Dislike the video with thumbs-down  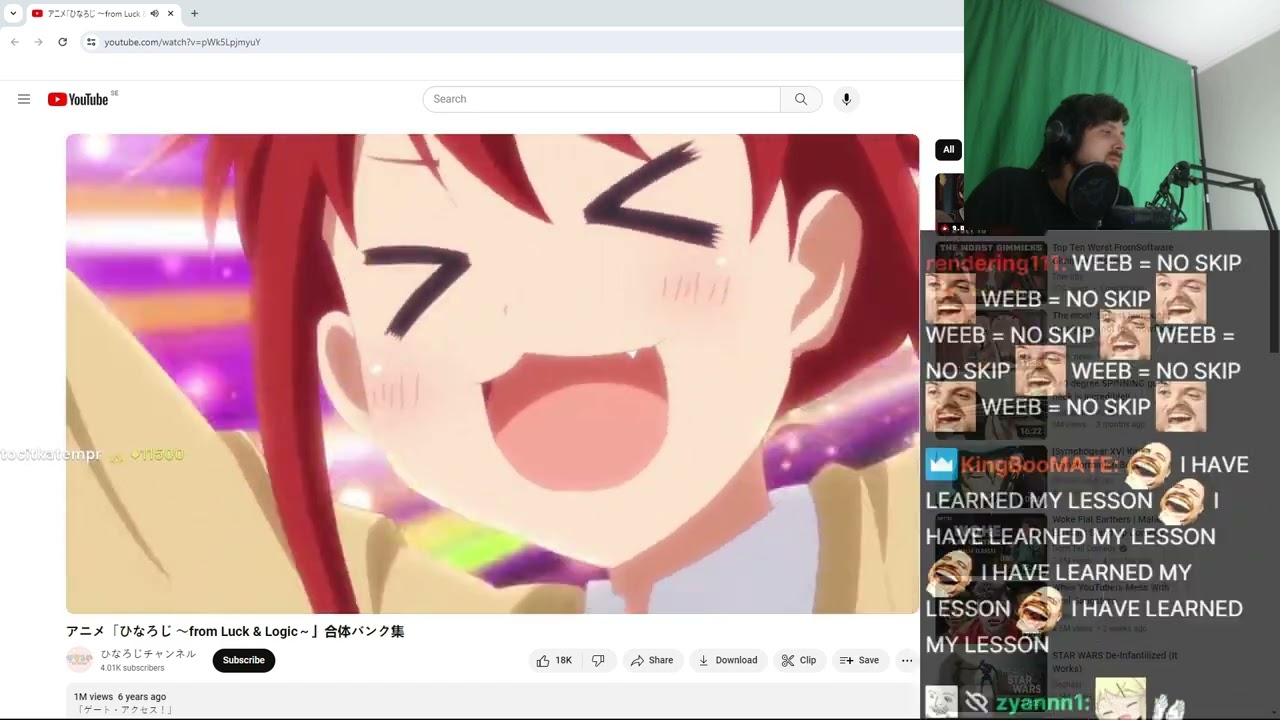pos(598,660)
